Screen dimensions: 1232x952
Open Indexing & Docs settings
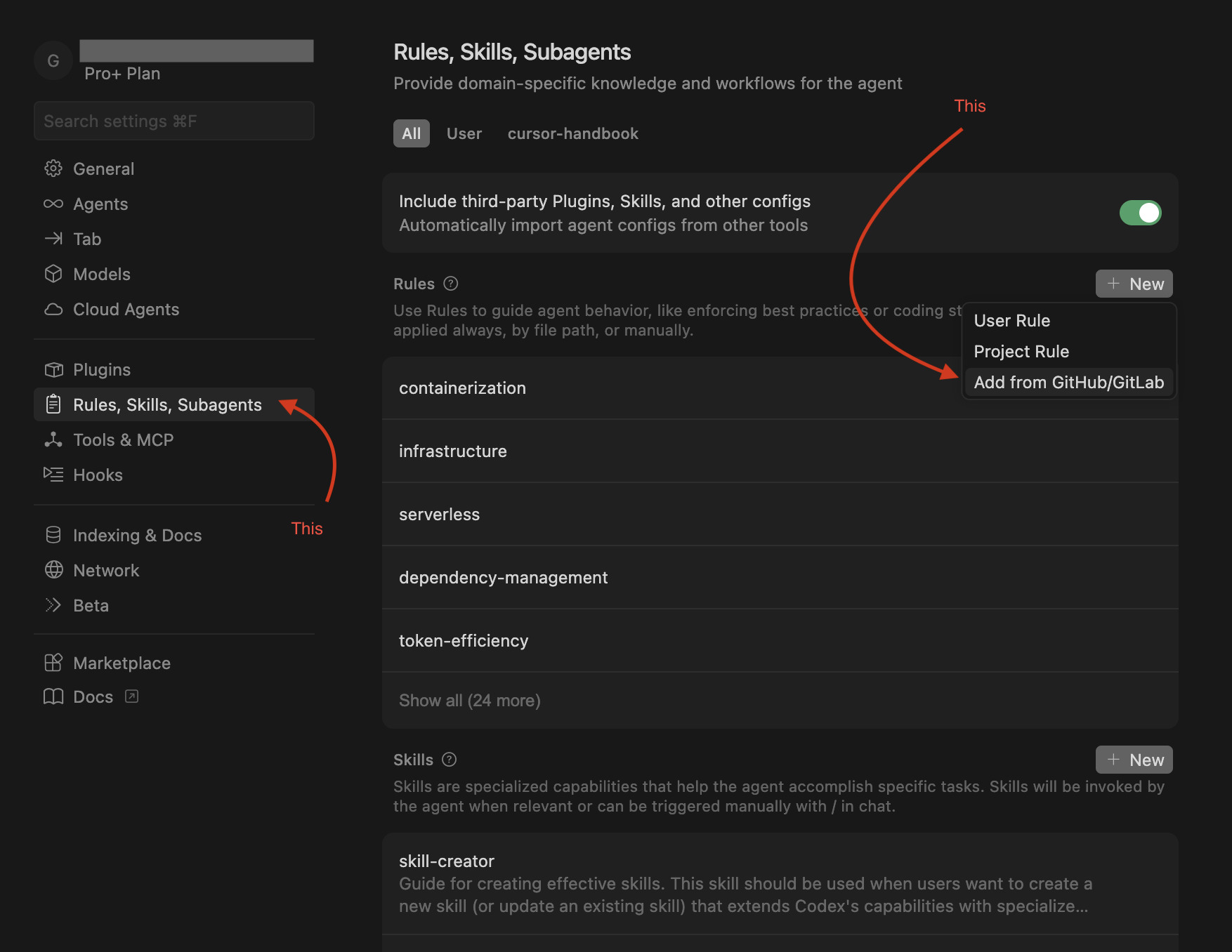click(53, 534)
